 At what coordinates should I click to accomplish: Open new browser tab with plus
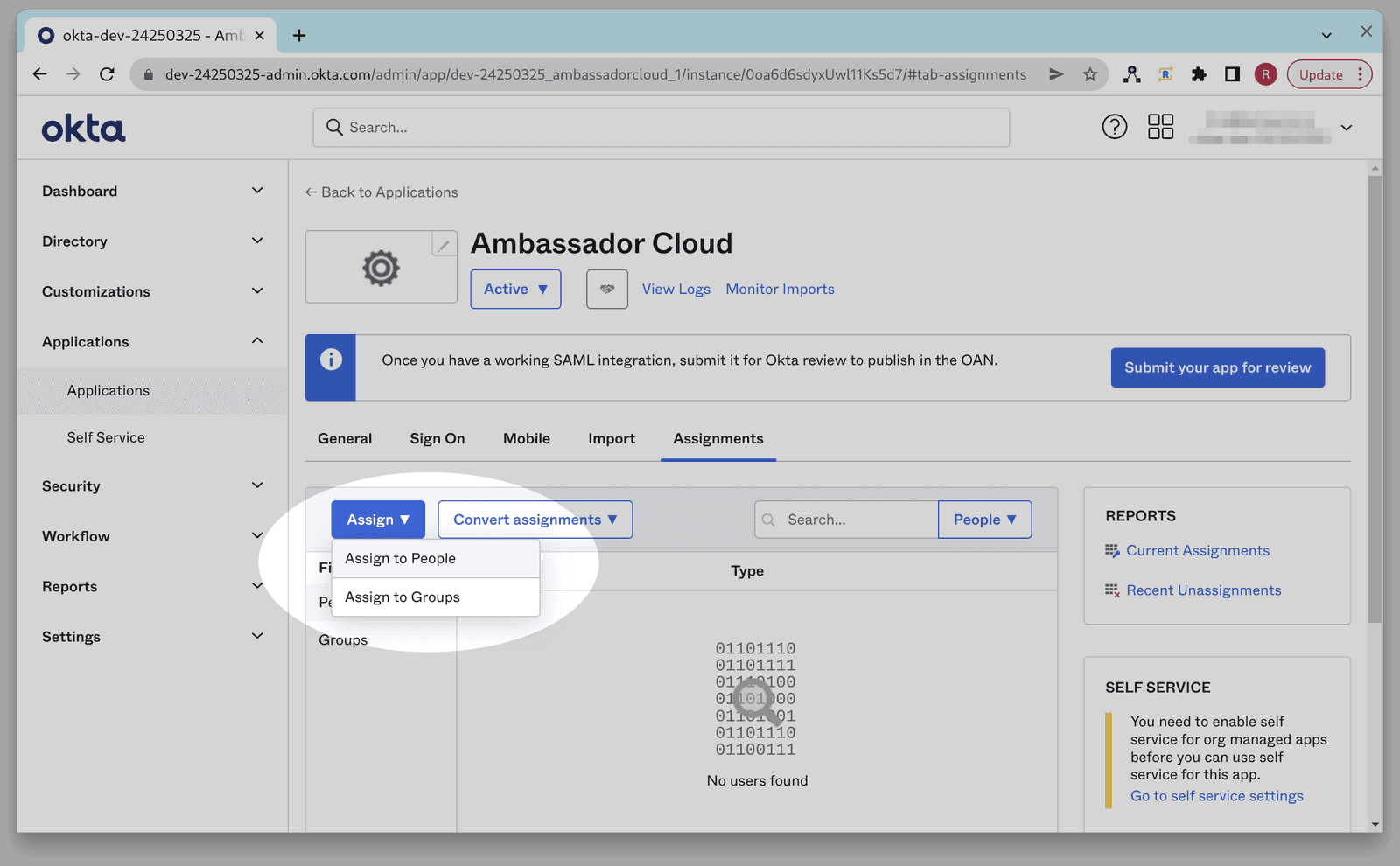[x=299, y=35]
